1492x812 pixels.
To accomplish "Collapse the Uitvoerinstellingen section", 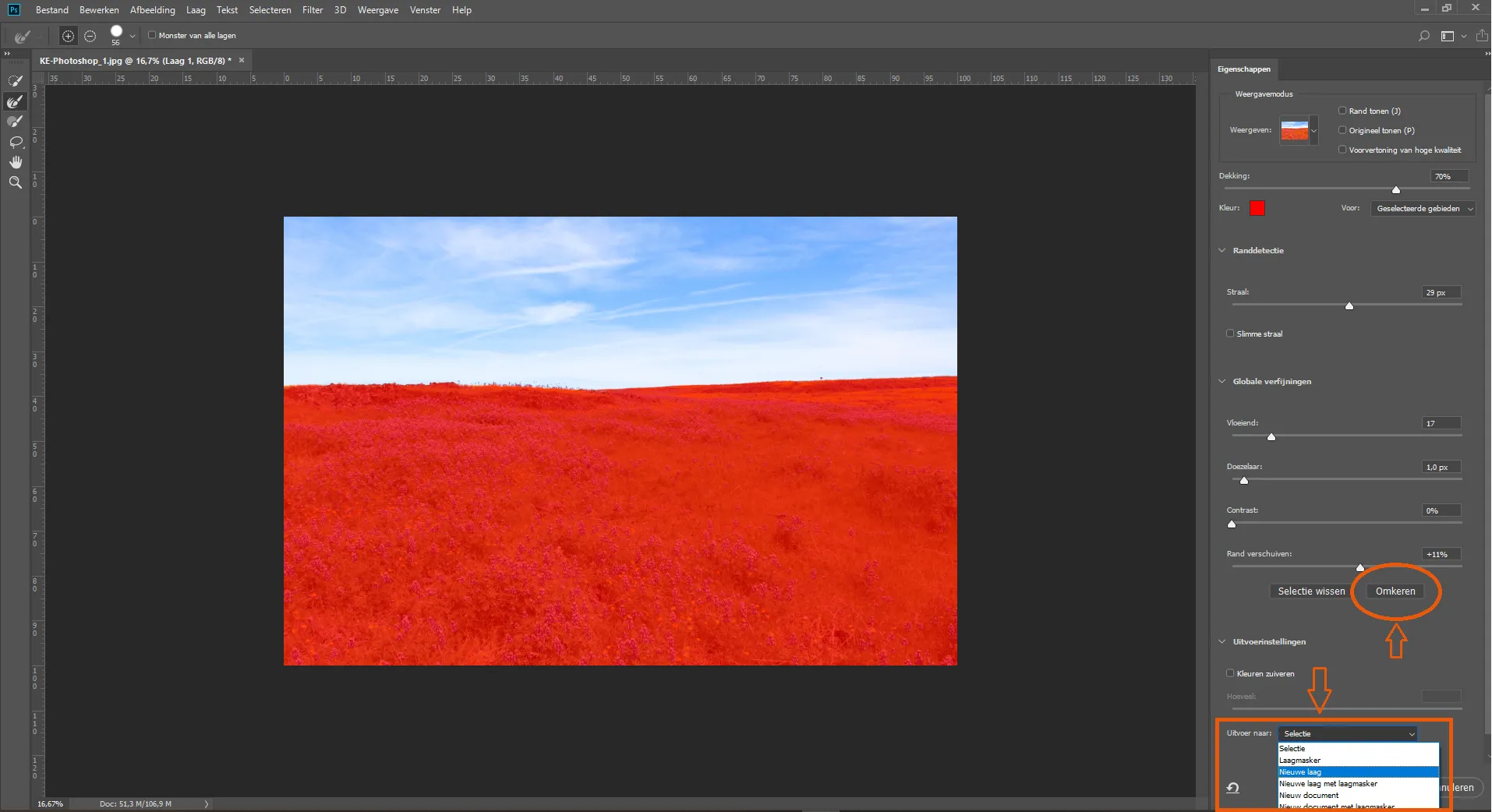I will click(1222, 641).
